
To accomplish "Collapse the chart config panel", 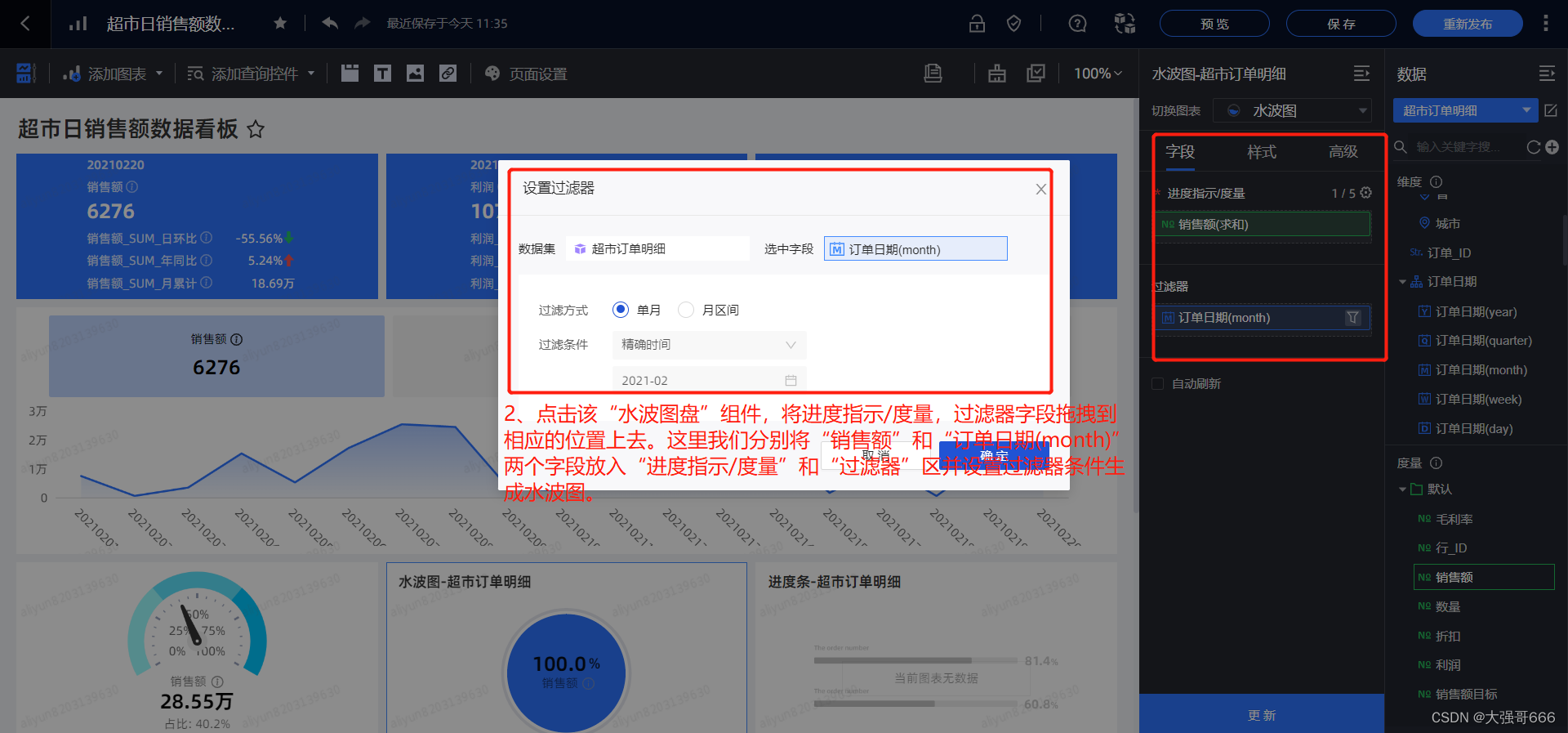I will 1361,74.
